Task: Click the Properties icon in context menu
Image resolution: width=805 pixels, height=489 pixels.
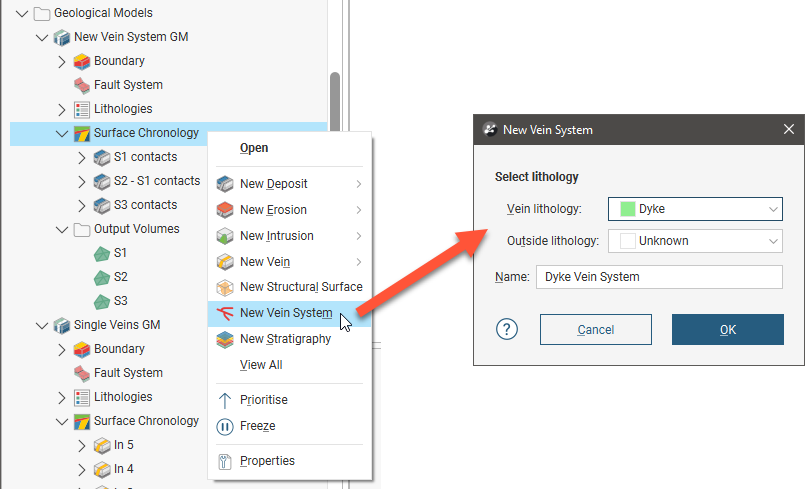Action: pos(225,462)
